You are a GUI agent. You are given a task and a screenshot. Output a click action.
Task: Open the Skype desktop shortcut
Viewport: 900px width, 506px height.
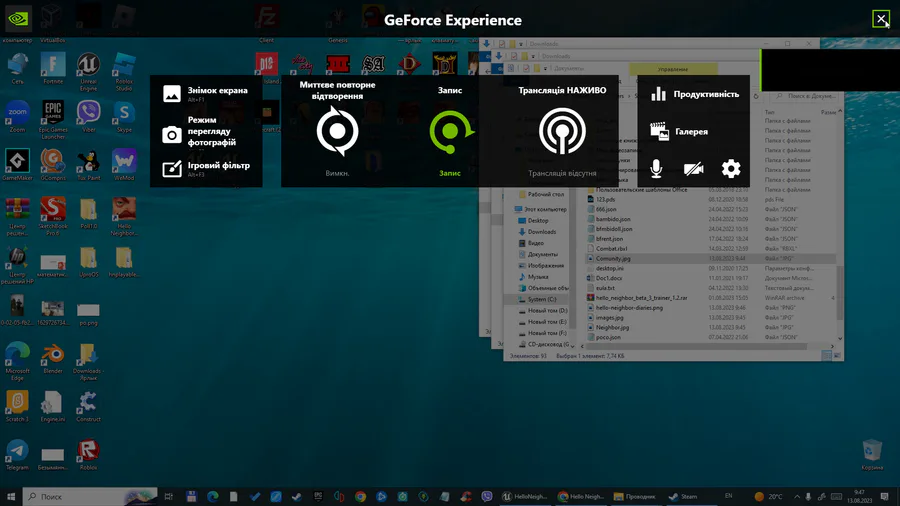[x=124, y=117]
